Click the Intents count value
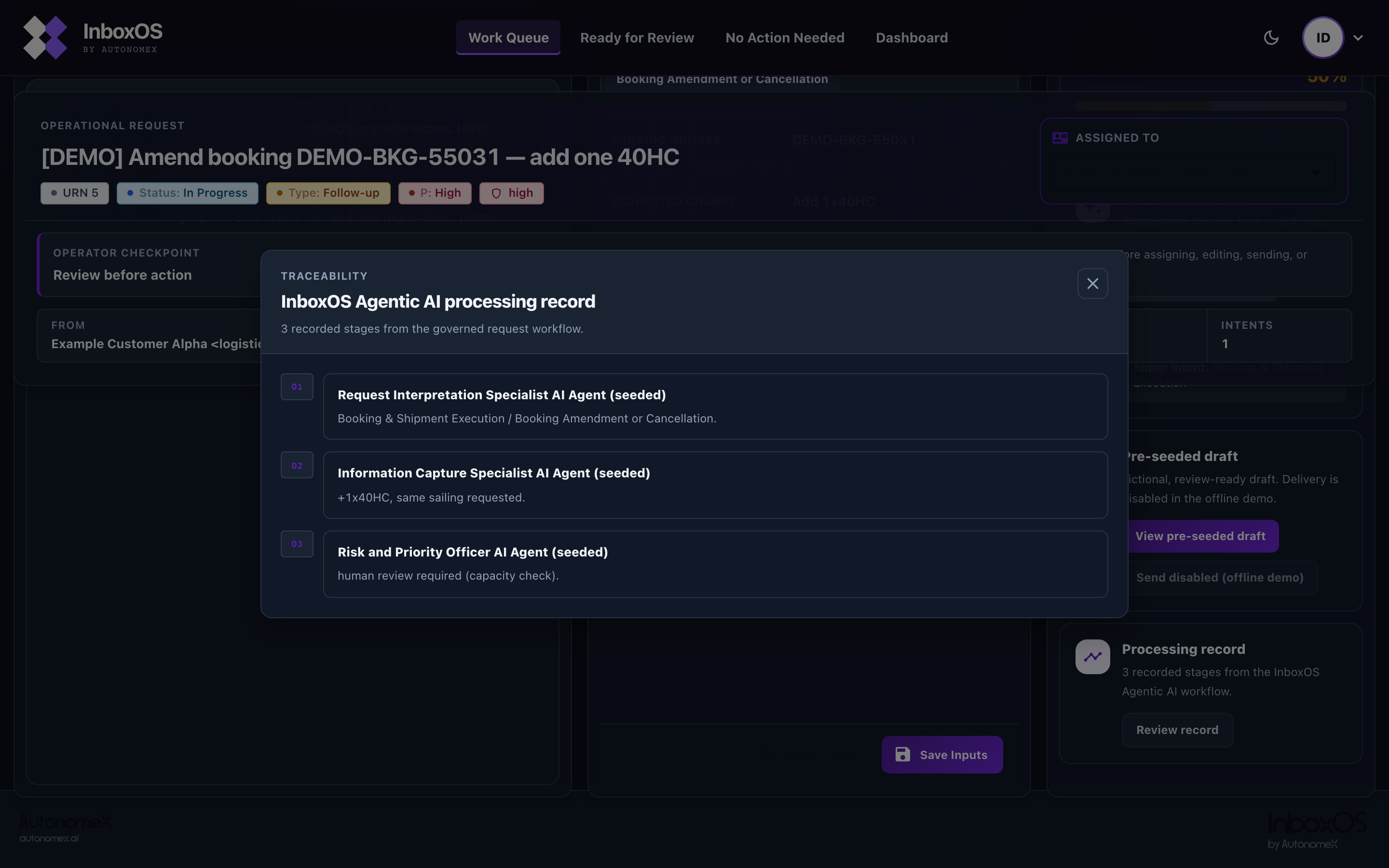 [1224, 344]
